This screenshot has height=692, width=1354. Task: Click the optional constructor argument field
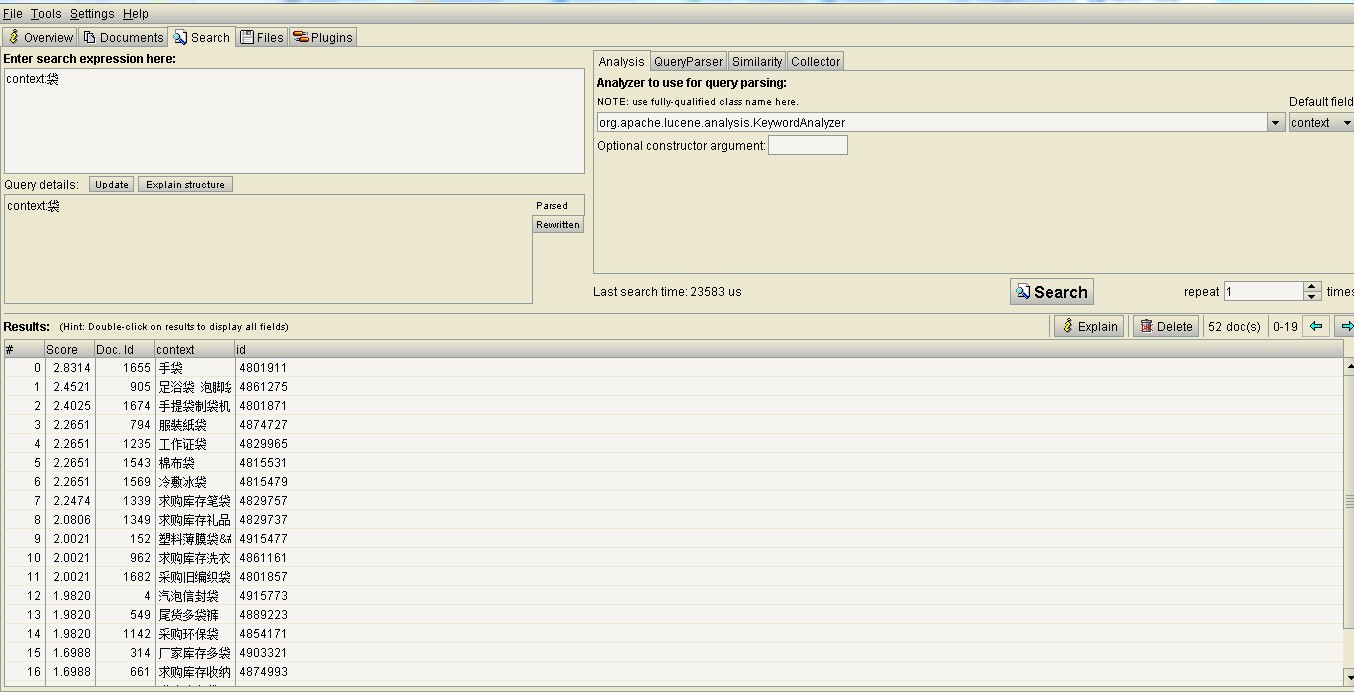pyautogui.click(x=808, y=145)
